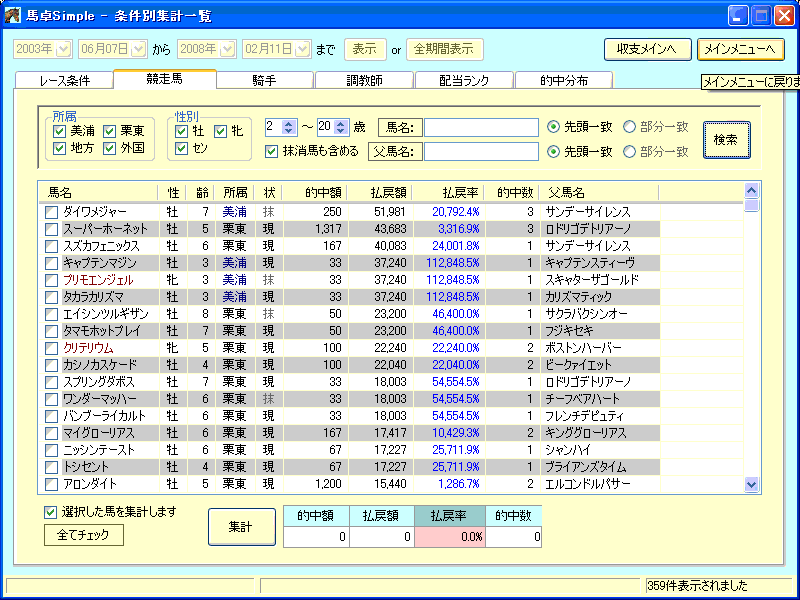Toggle 抹消馬も含める checkbox
The width and height of the screenshot is (800, 600).
(272, 152)
